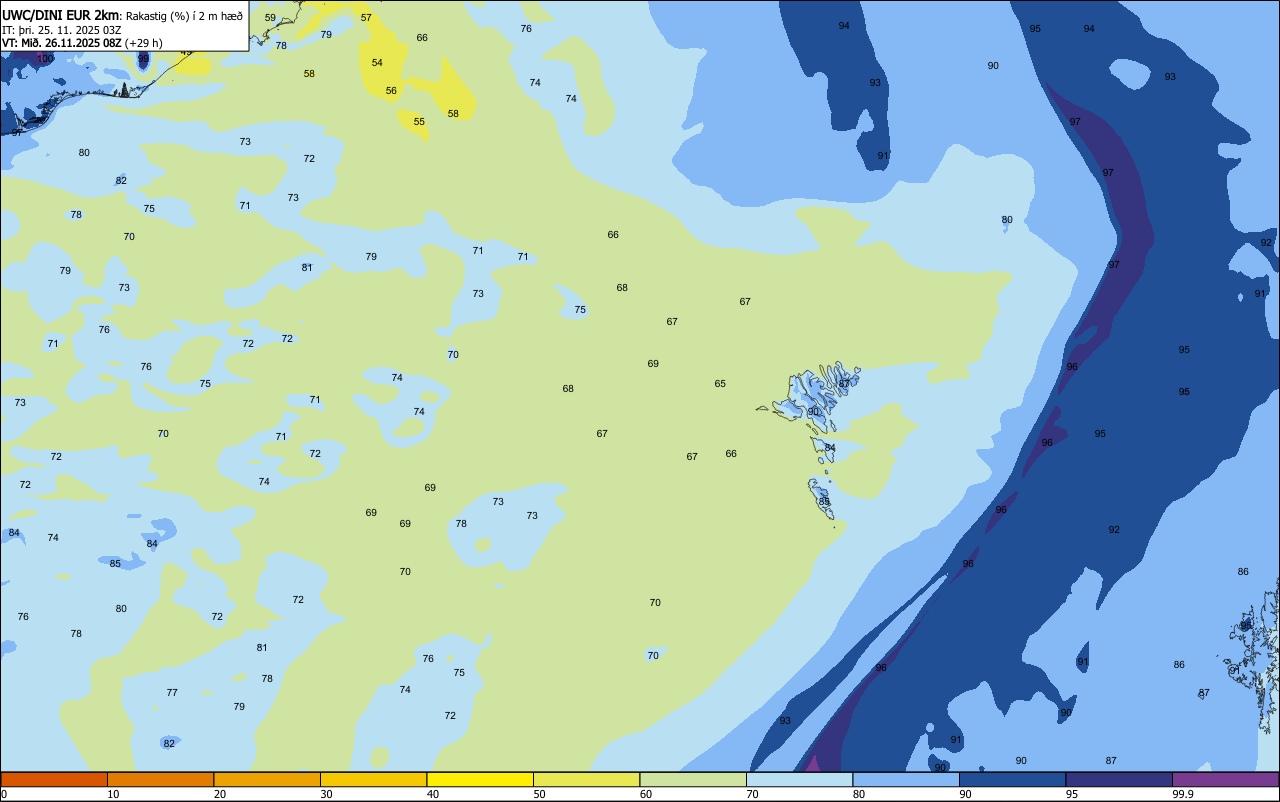Viewport: 1280px width, 802px height.
Task: Pick the light green 60–70 legend segment
Action: click(x=693, y=779)
